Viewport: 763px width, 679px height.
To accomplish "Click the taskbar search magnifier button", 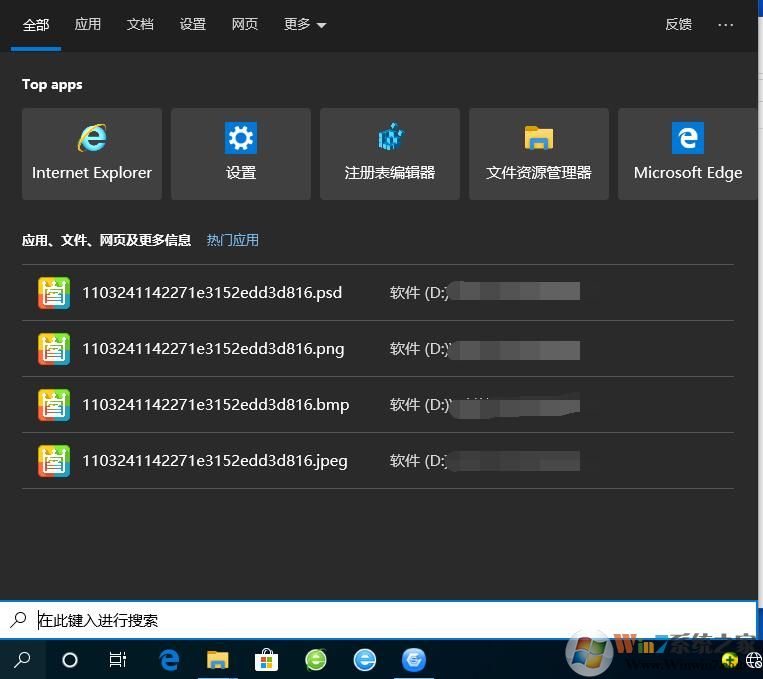I will click(22, 660).
